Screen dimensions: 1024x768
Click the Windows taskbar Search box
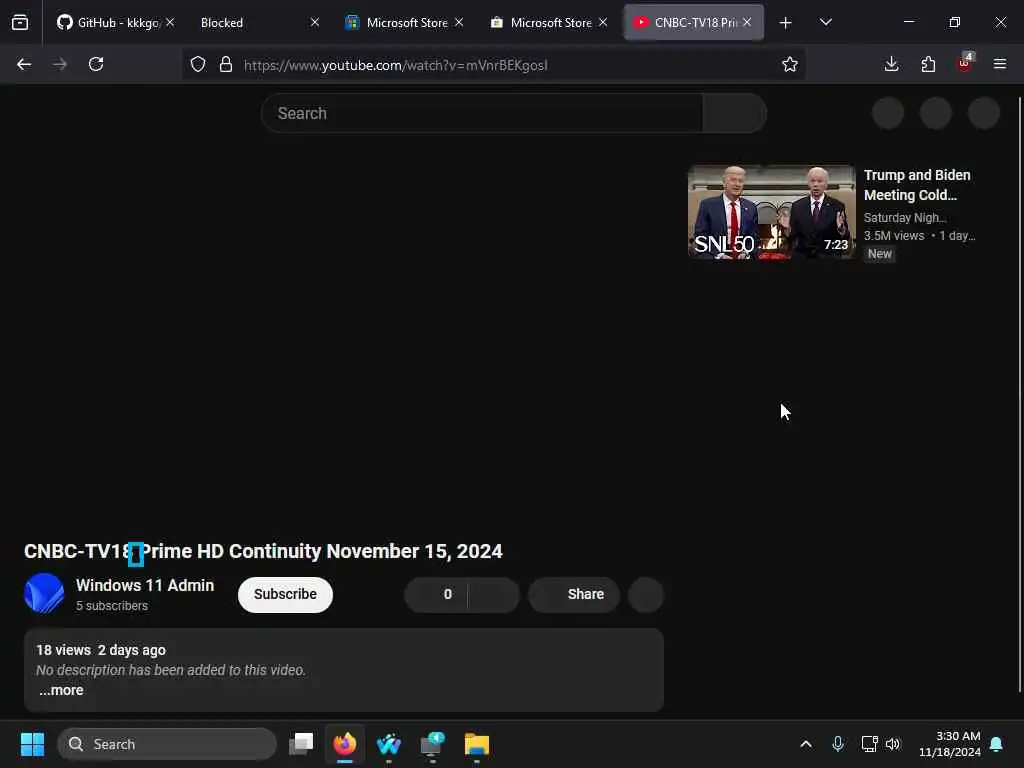pos(167,744)
